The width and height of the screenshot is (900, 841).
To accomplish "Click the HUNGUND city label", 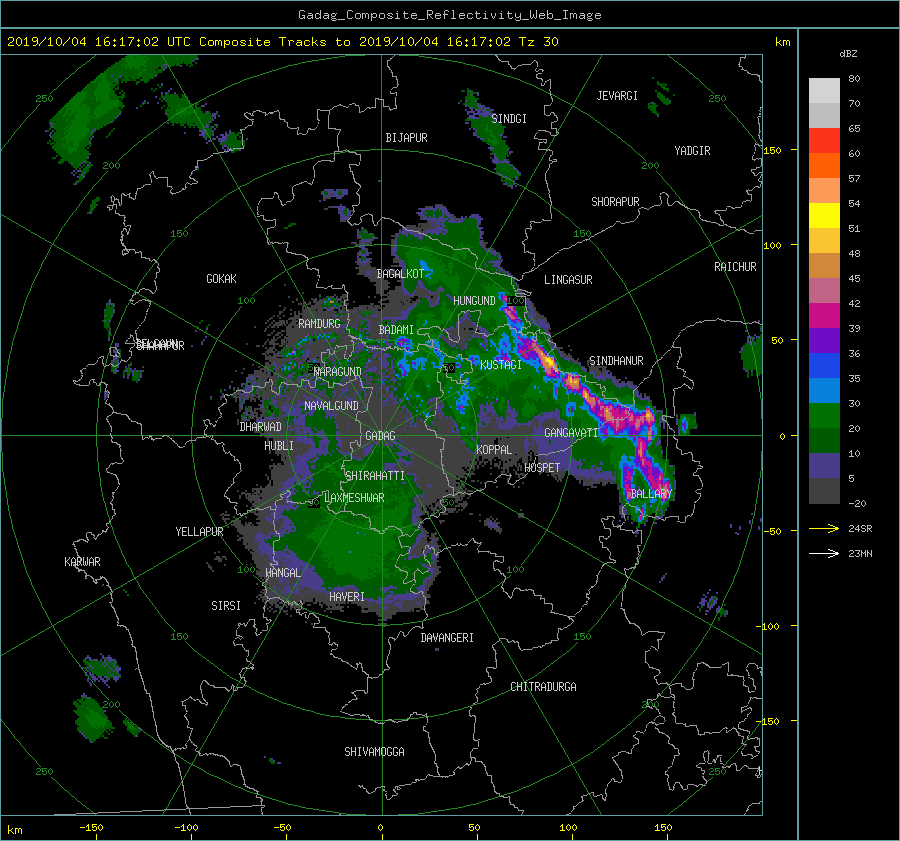I will point(474,301).
